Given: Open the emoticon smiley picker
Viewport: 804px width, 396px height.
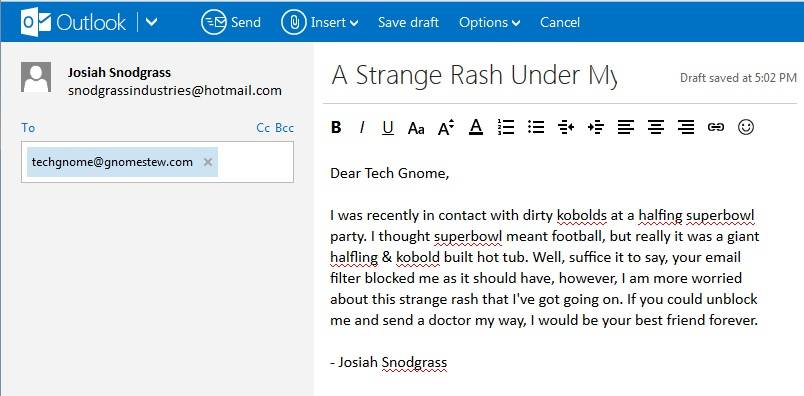Looking at the screenshot, I should pos(746,127).
